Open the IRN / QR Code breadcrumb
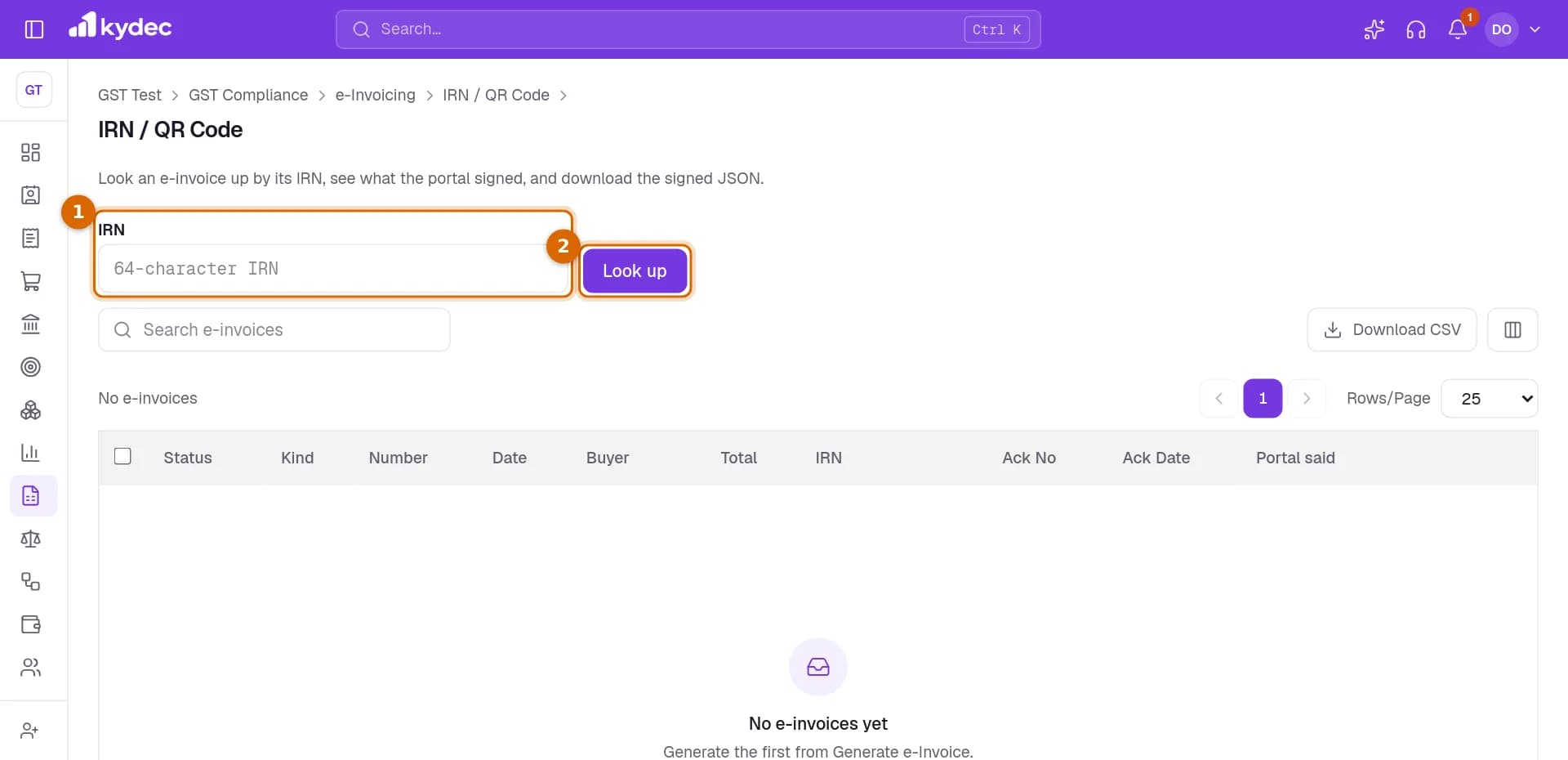Screen dimensions: 1568x760 click(496, 95)
